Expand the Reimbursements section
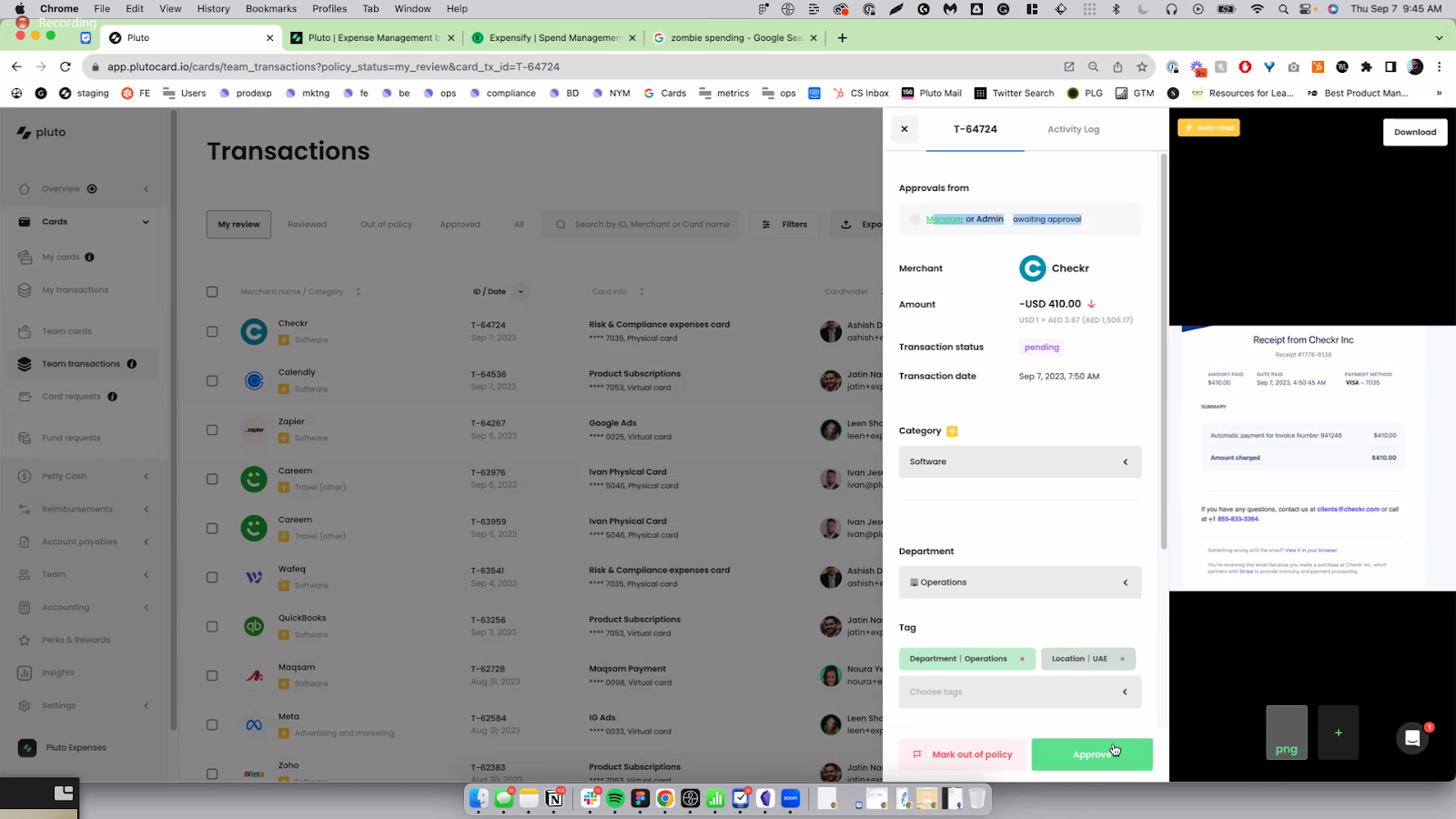The width and height of the screenshot is (1456, 819). 146,509
